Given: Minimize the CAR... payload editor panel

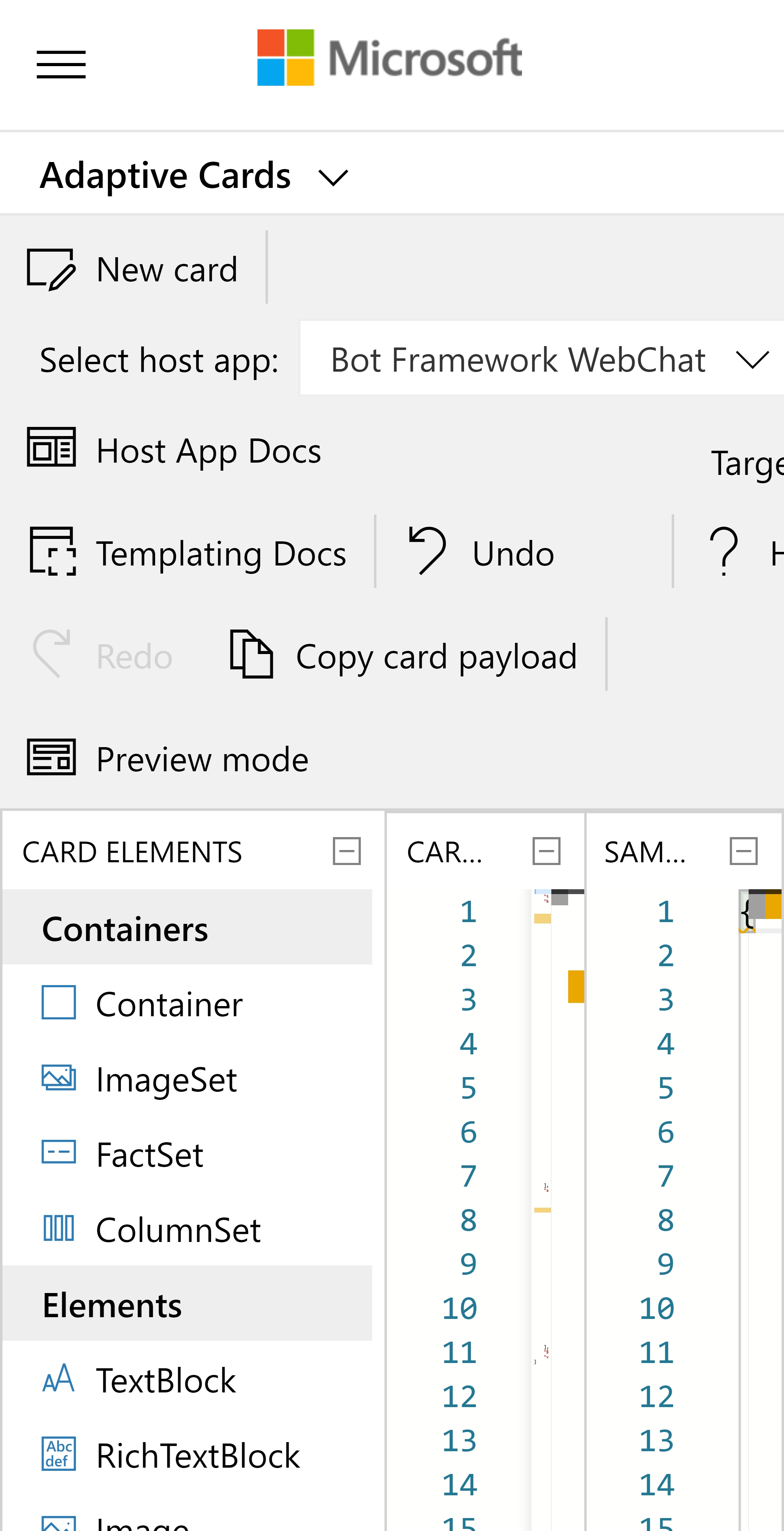Looking at the screenshot, I should tap(546, 850).
